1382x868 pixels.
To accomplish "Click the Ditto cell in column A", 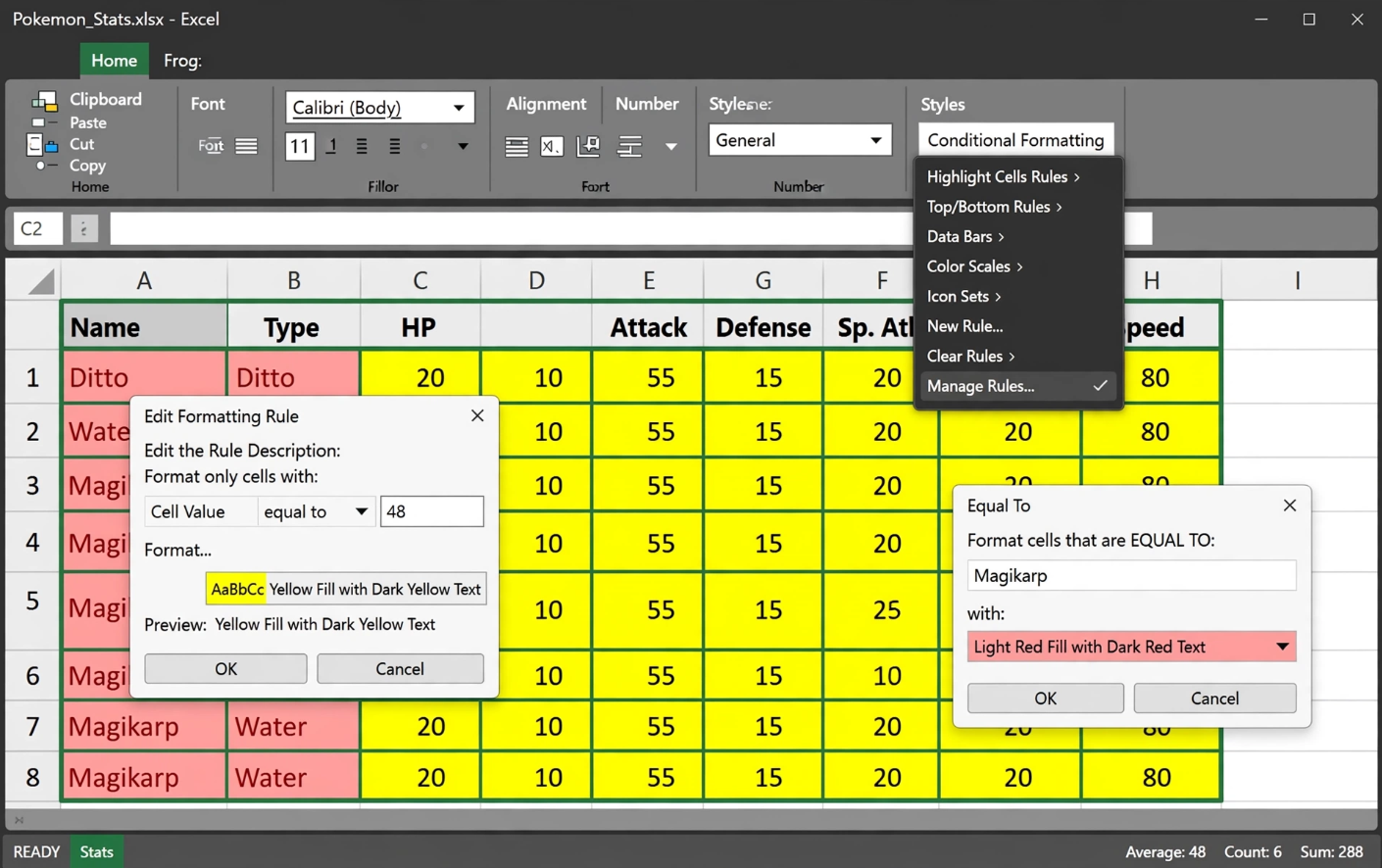I will coord(144,378).
